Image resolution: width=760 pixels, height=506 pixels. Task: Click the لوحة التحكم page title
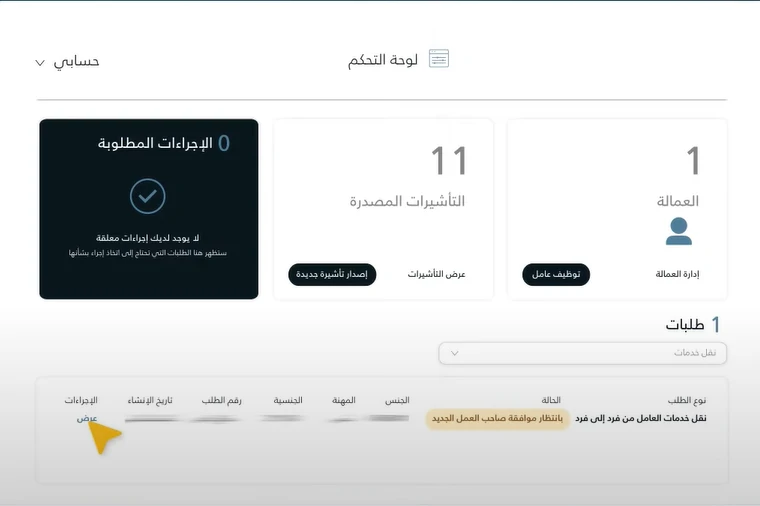tap(383, 60)
